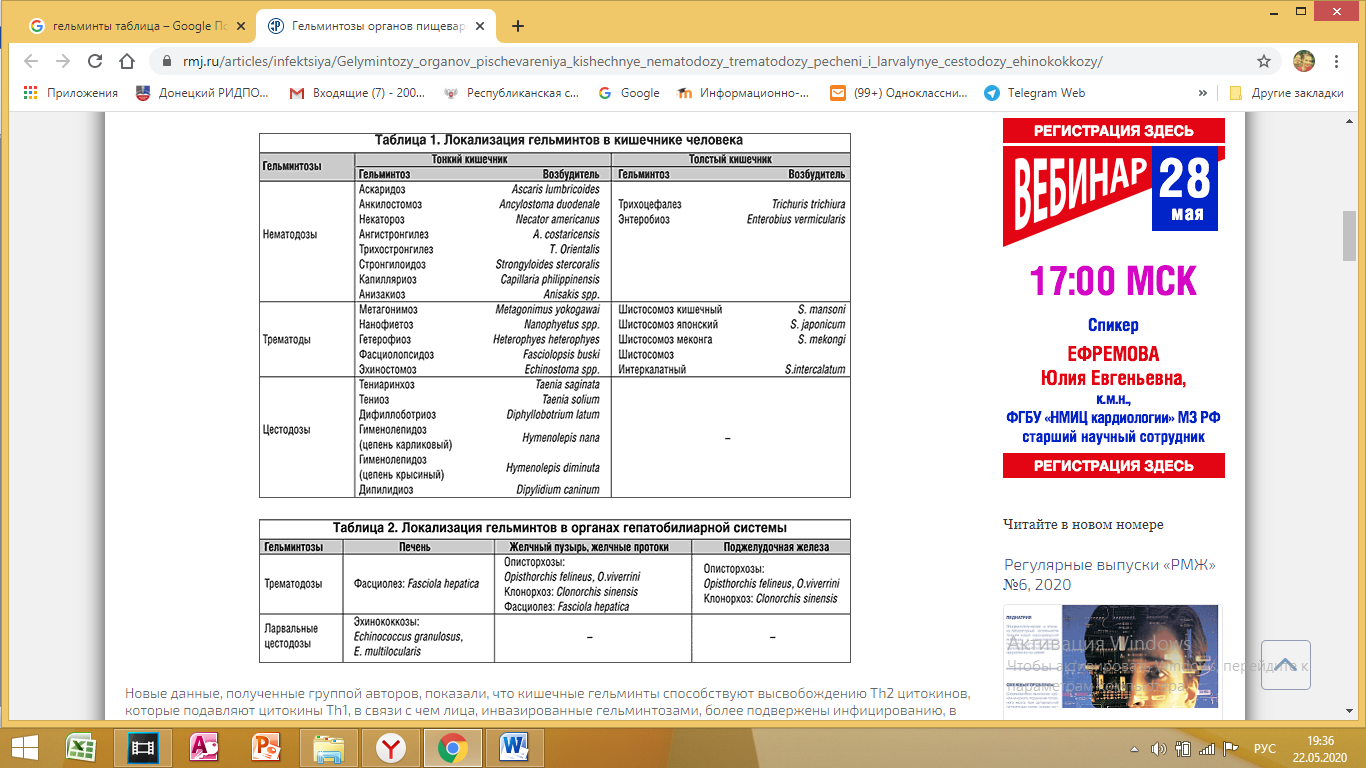Show hidden system tray icons

[1136, 748]
